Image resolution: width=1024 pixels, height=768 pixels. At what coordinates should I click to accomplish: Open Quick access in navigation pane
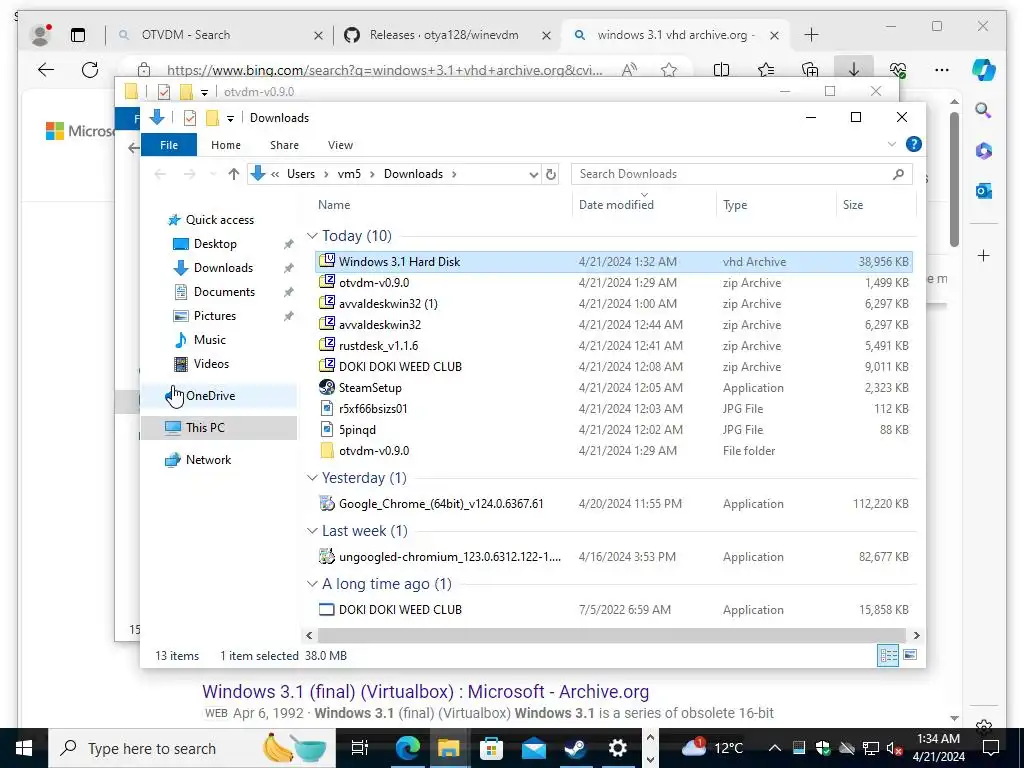(219, 220)
